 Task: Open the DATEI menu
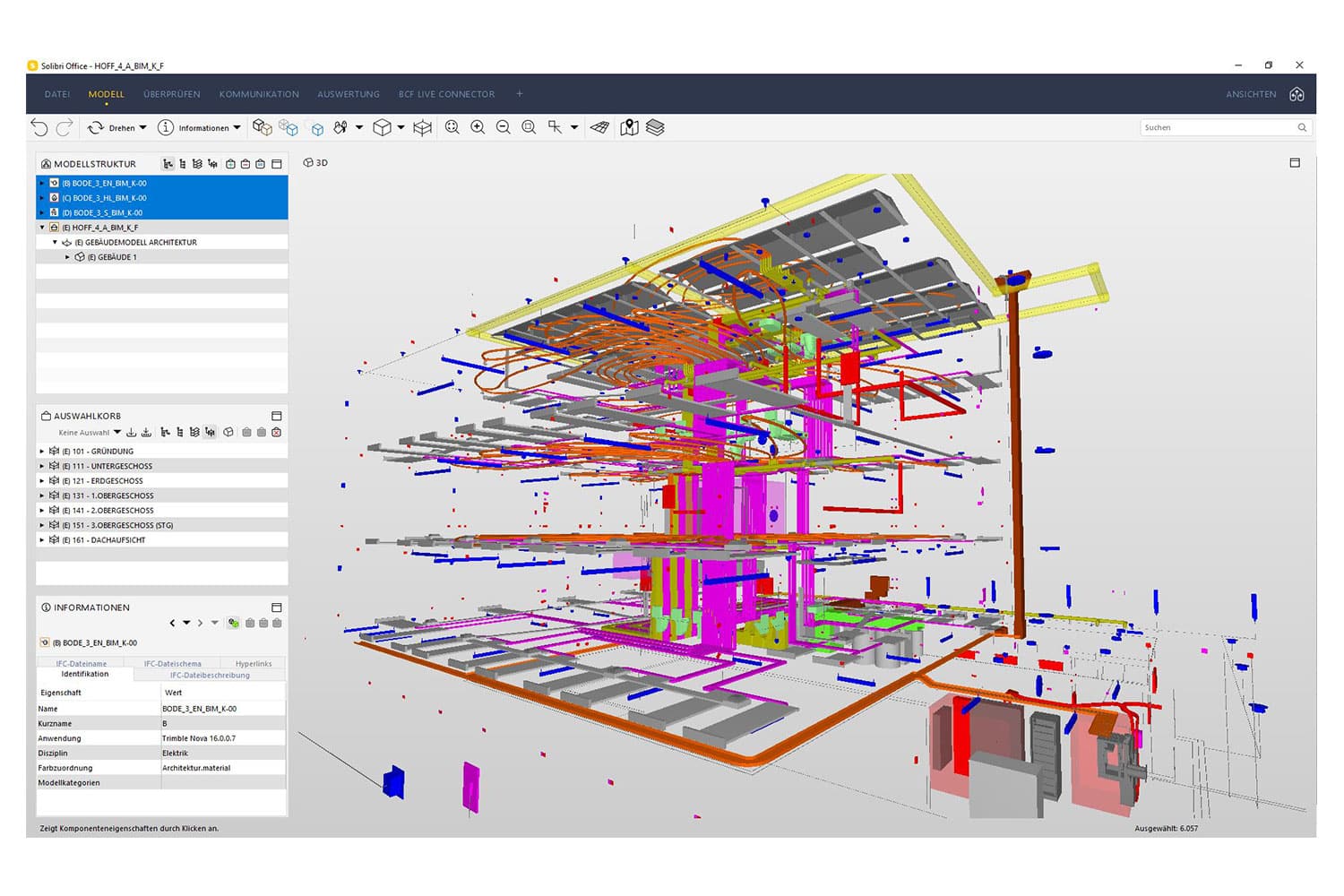pyautogui.click(x=57, y=94)
